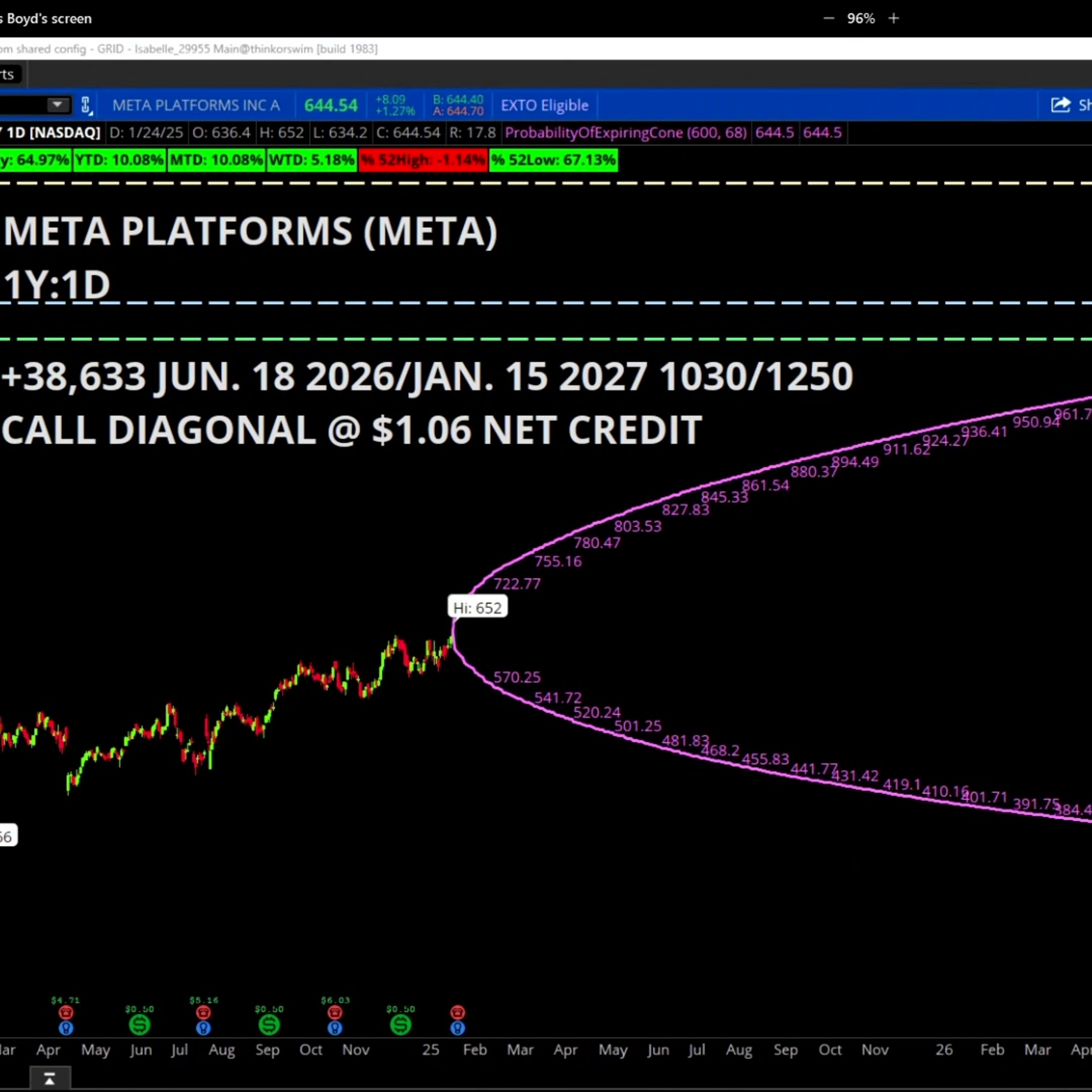Image resolution: width=1092 pixels, height=1092 pixels.
Task: Open the unlabeled earnings phone icon near Feb
Action: 457,1012
